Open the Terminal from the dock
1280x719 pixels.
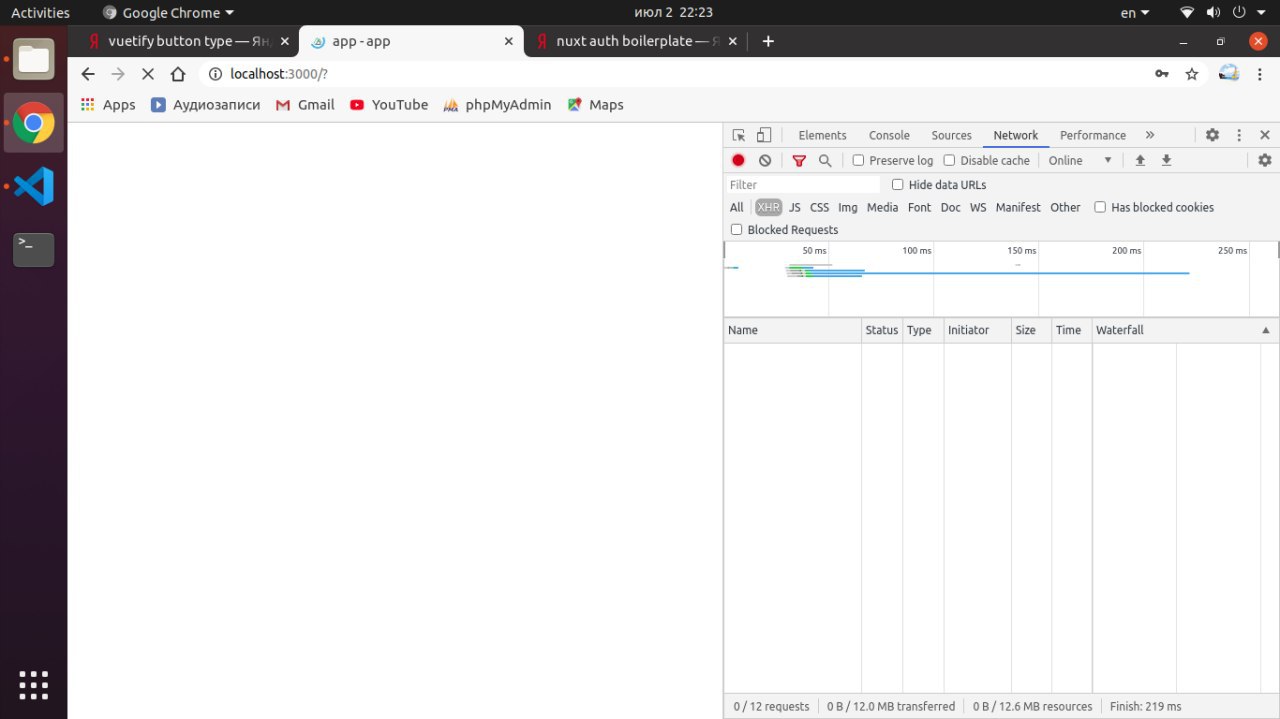click(x=33, y=249)
